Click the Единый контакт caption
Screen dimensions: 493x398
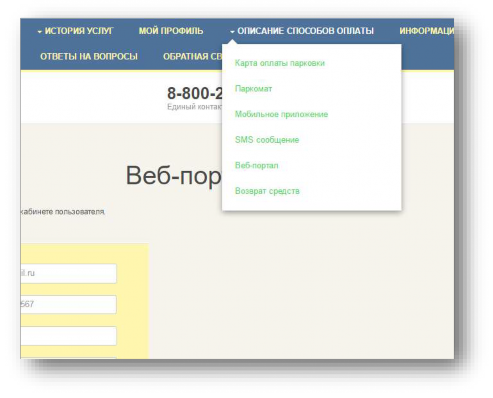click(194, 107)
